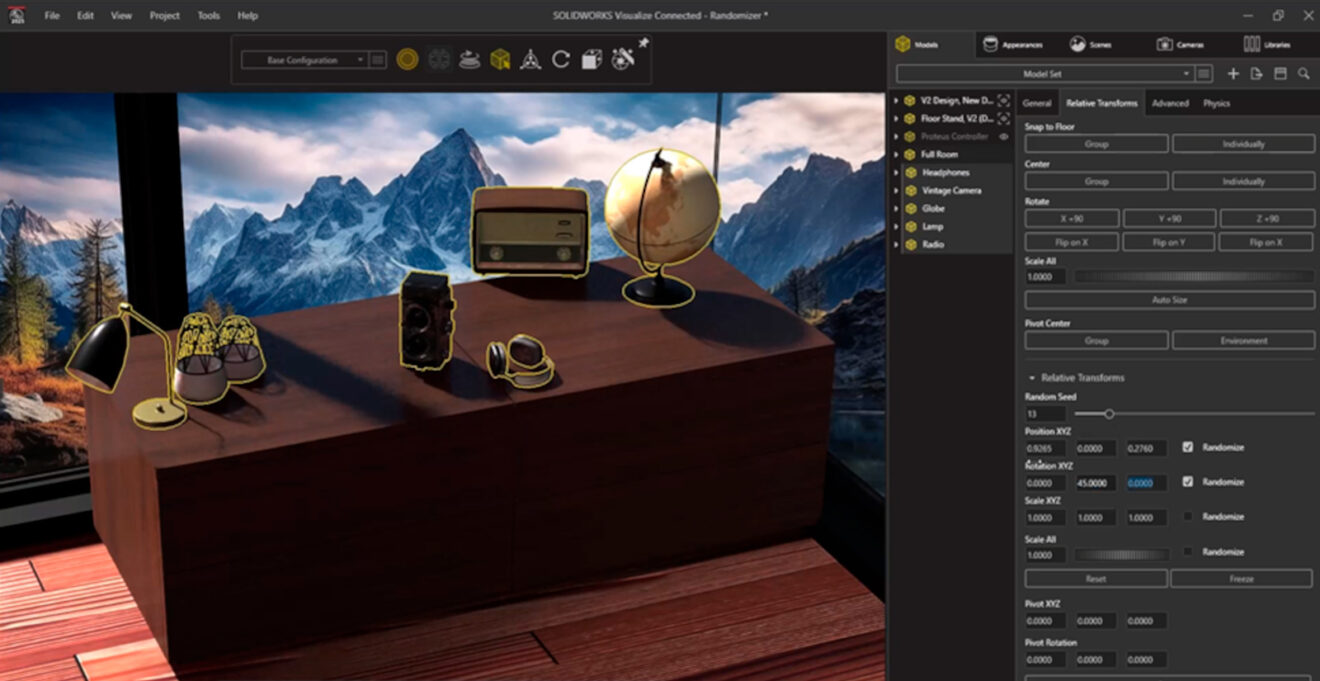Collapse the Relative Transforms section
The image size is (1320, 681).
point(1032,378)
